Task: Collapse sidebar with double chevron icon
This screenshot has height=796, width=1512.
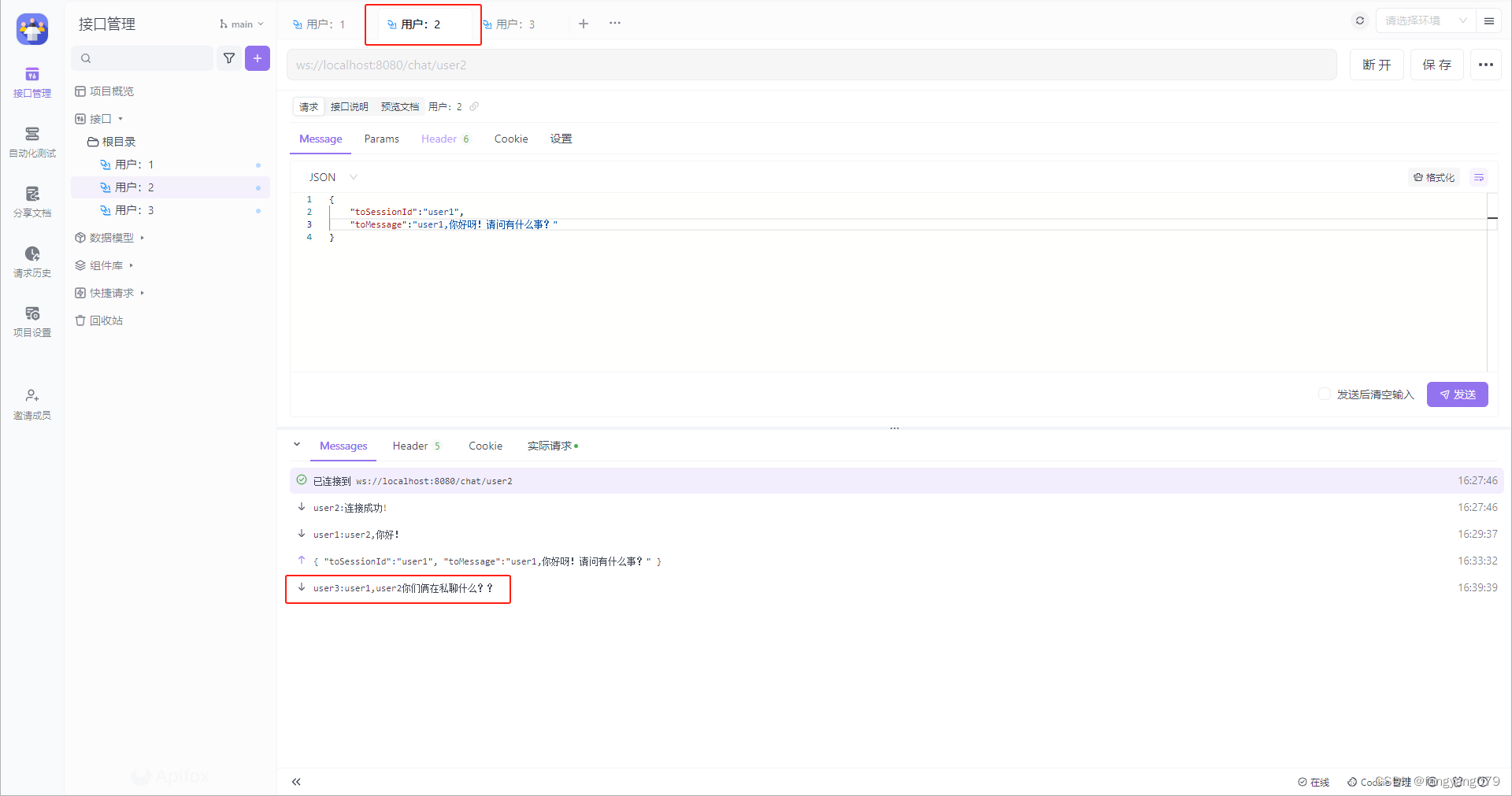Action: (x=296, y=782)
